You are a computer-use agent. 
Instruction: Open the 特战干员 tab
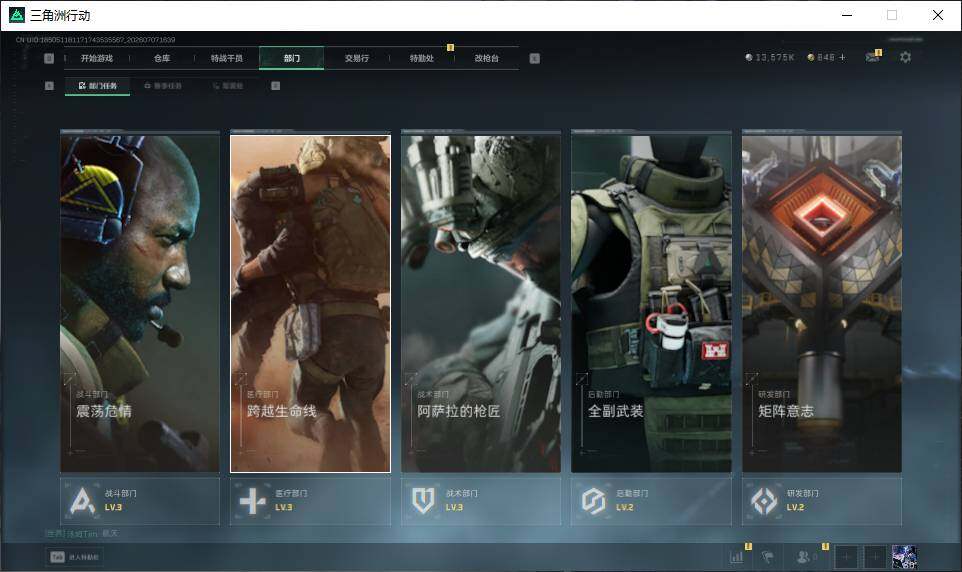(x=227, y=58)
